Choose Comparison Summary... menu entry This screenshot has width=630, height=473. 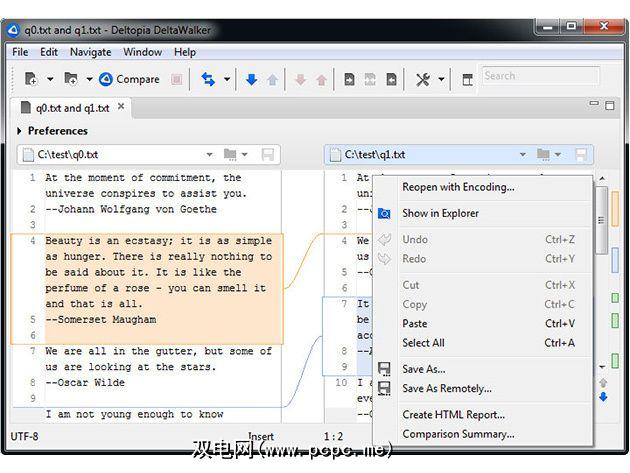click(x=483, y=434)
